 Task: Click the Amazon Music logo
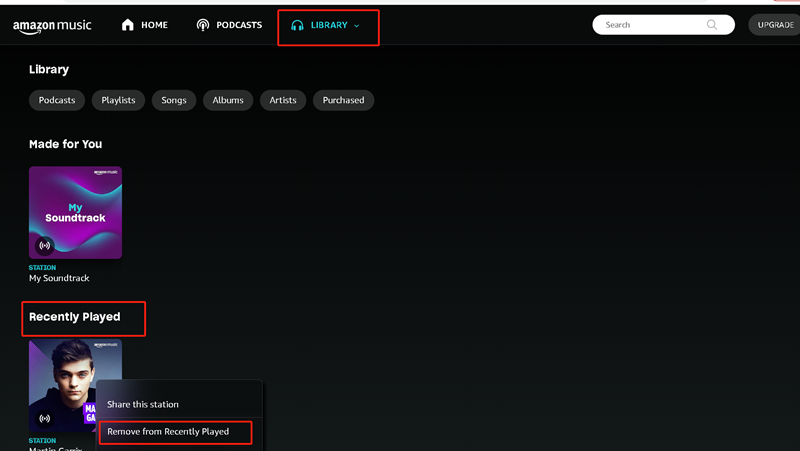(x=51, y=26)
